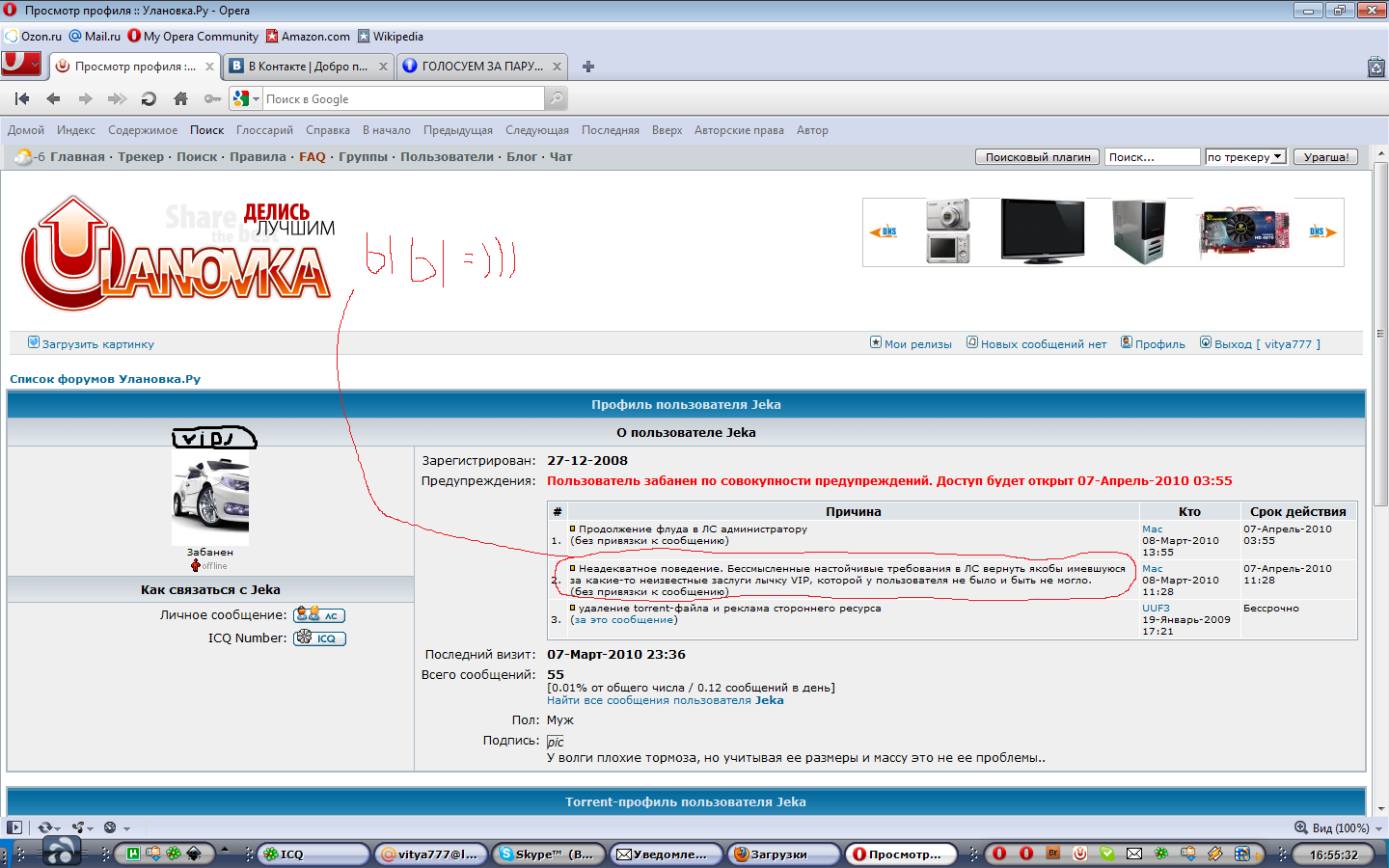Viewport: 1389px width, 868px height.
Task: Click the home icon in navigation toolbar
Action: 180,97
